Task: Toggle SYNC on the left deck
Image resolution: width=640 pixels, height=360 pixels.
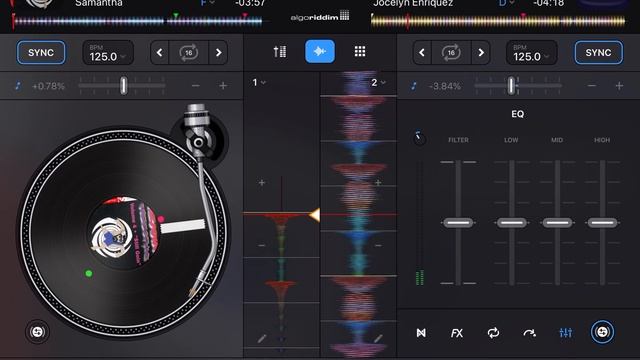Action: coord(41,53)
